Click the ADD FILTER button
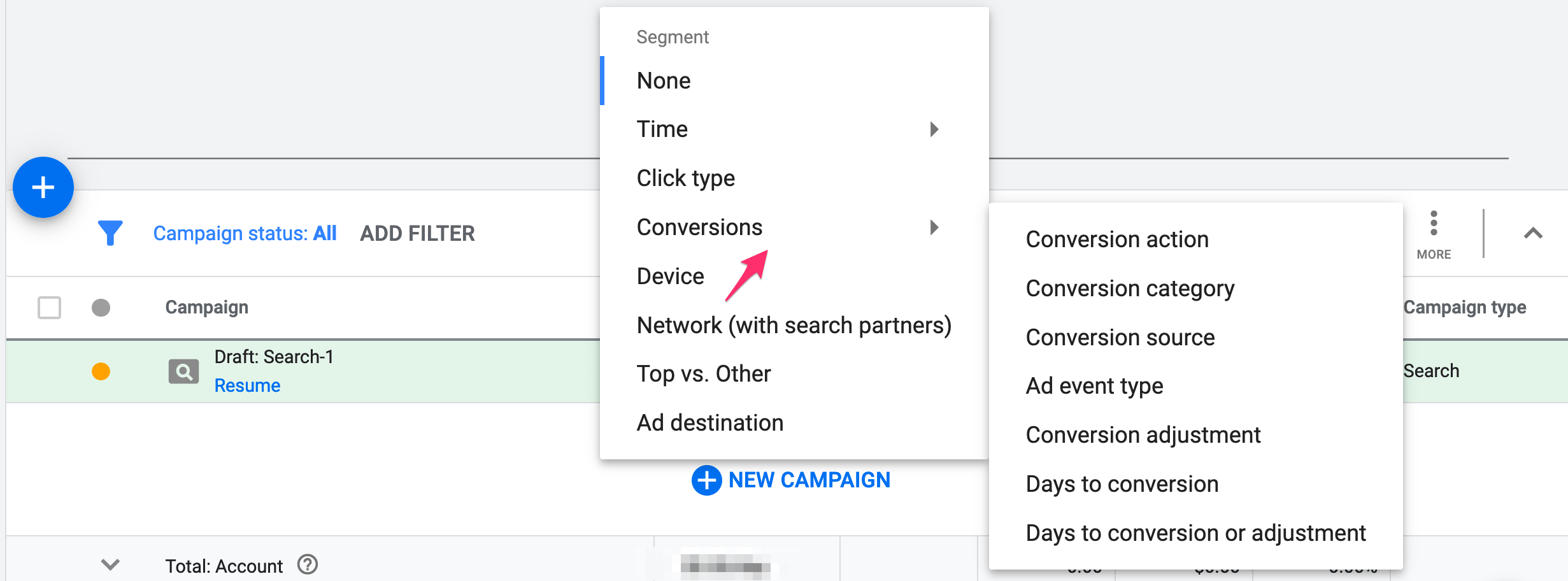 point(417,234)
